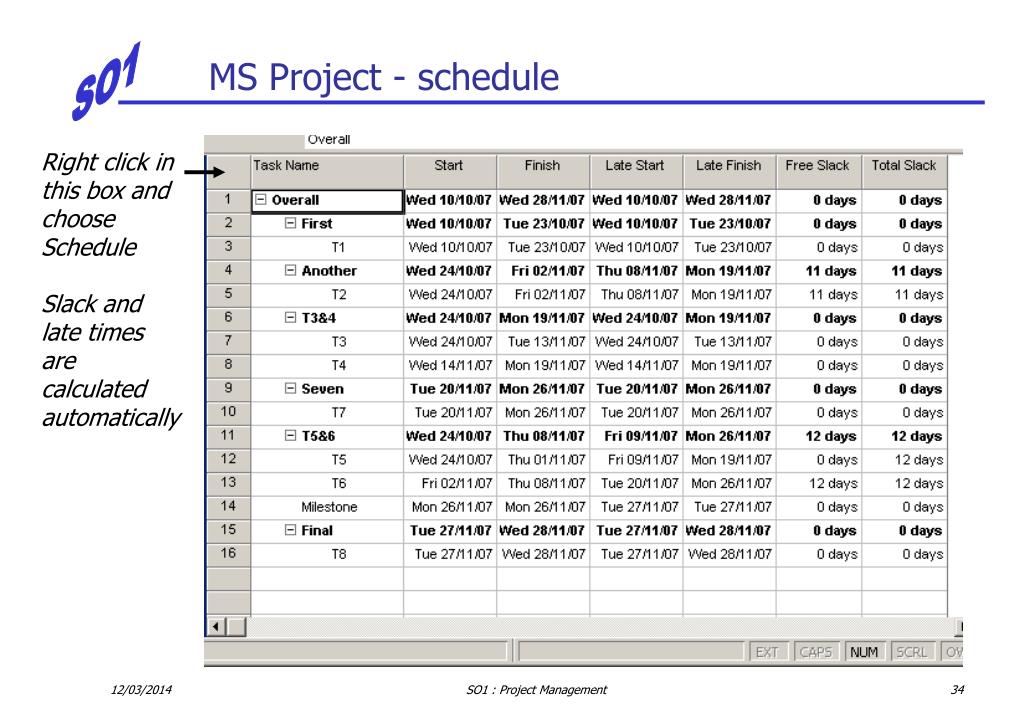
Task: Select row header 7
Action: 228,341
